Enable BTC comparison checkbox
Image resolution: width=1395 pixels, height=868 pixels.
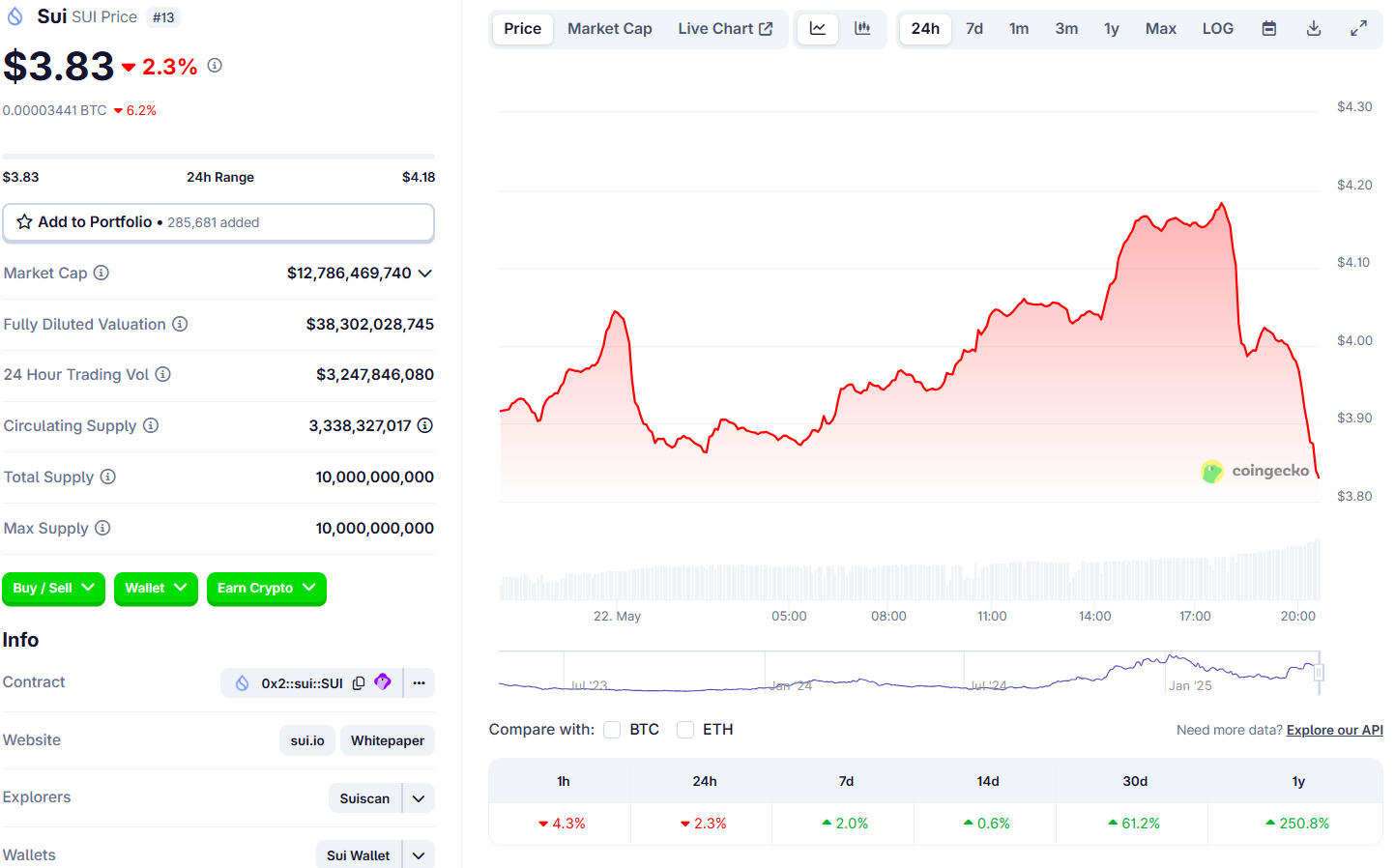(x=612, y=730)
